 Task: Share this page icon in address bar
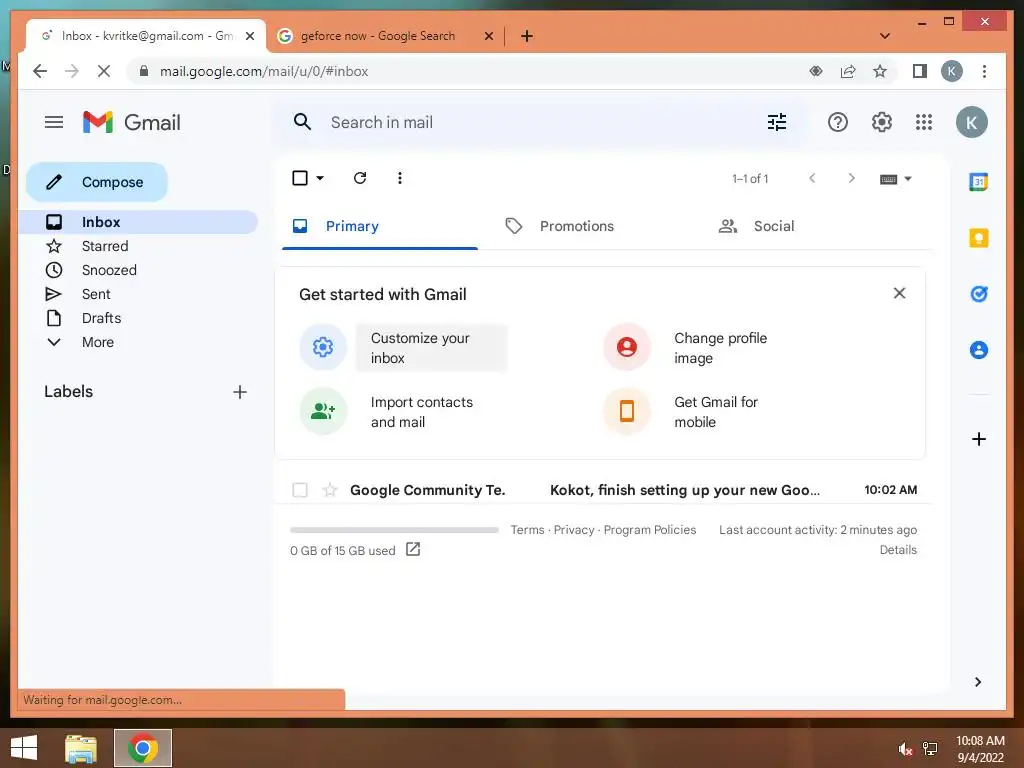(848, 71)
